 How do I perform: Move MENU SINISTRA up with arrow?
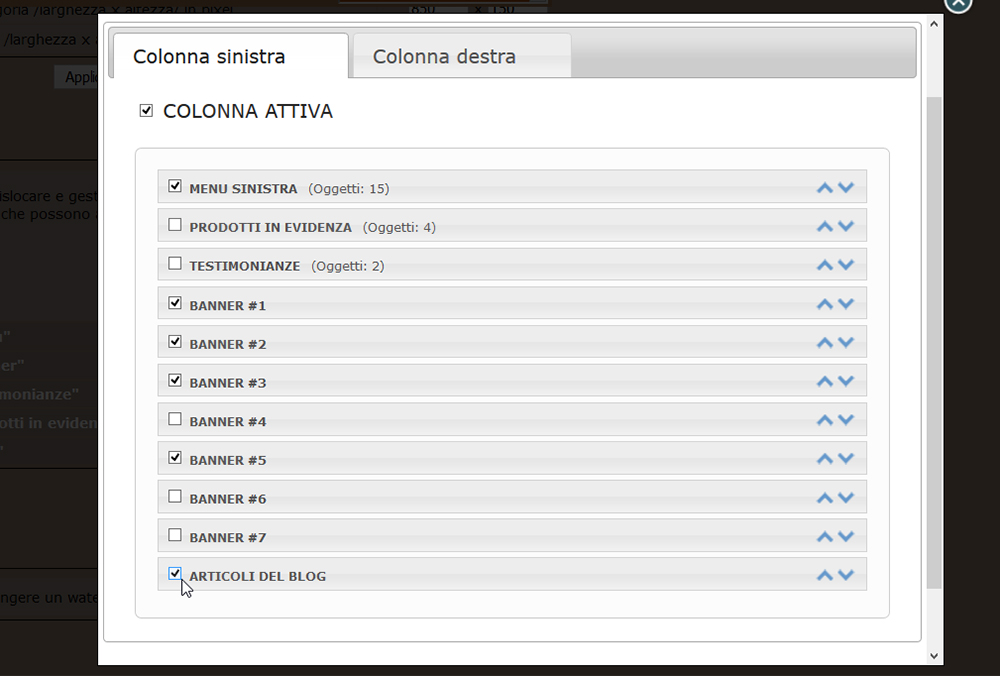tap(825, 187)
